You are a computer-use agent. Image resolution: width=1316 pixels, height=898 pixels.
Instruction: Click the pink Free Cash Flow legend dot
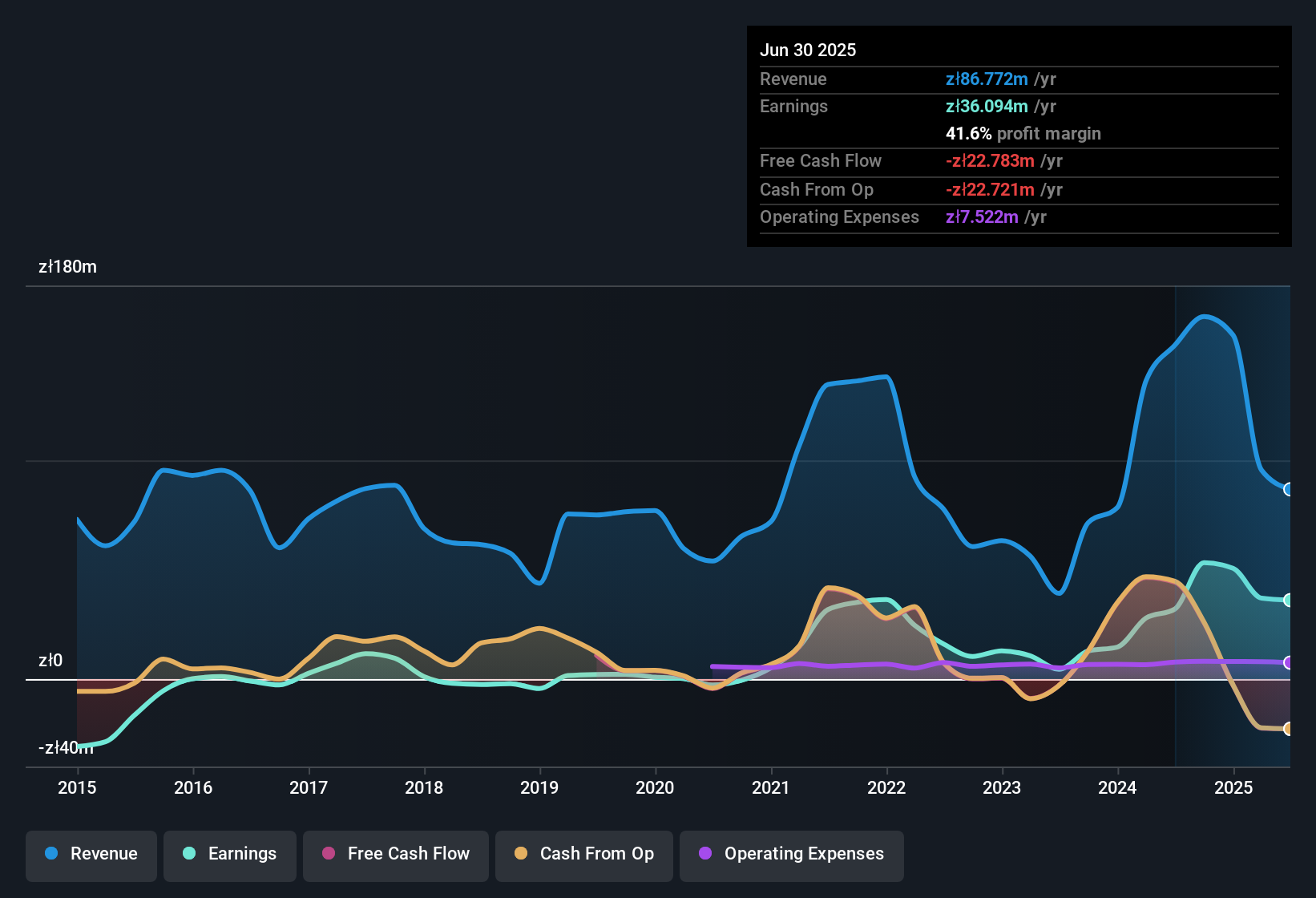click(x=329, y=853)
